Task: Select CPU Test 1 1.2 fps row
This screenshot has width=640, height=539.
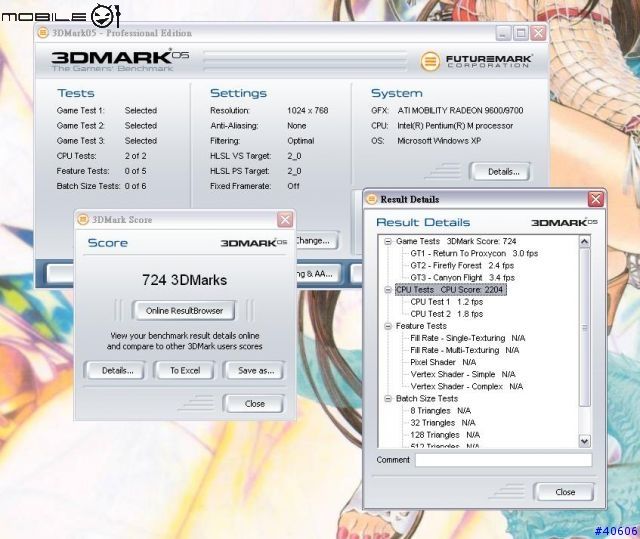Action: [x=447, y=302]
